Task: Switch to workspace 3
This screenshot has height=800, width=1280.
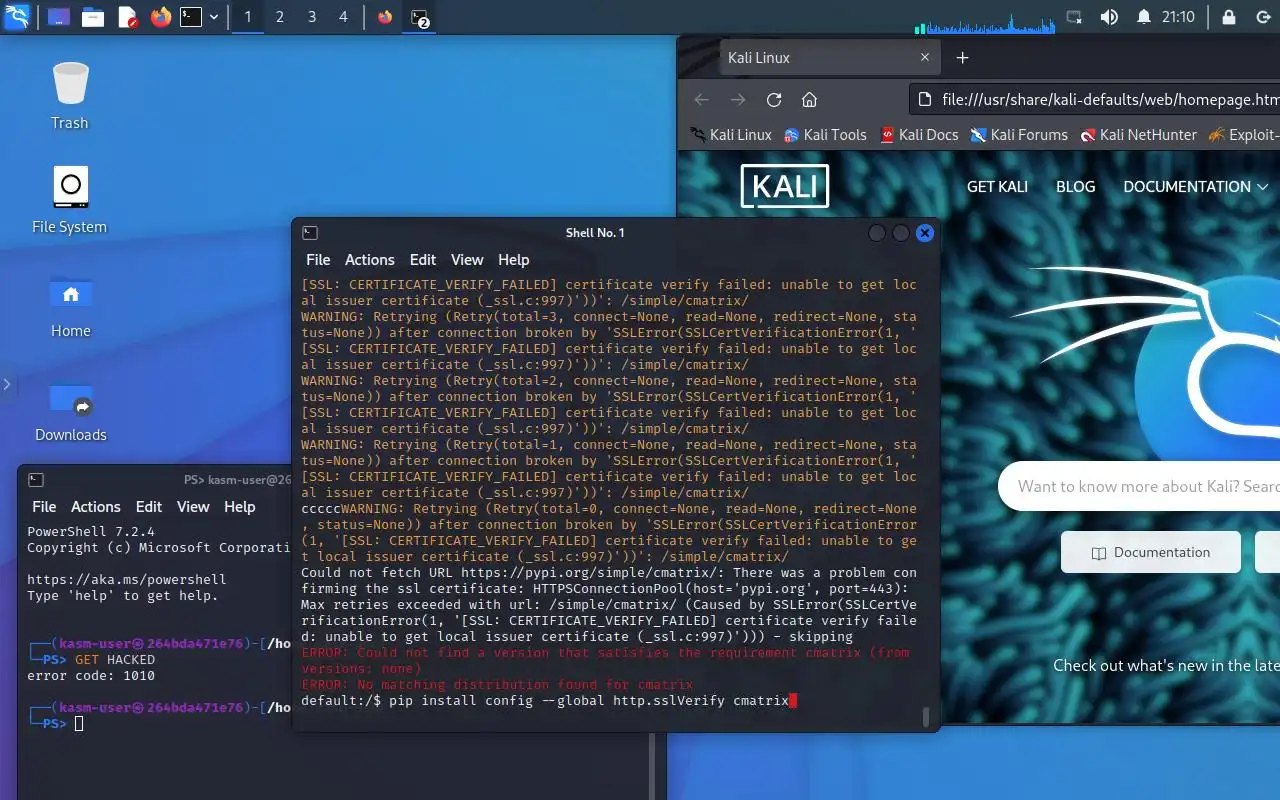Action: click(312, 17)
